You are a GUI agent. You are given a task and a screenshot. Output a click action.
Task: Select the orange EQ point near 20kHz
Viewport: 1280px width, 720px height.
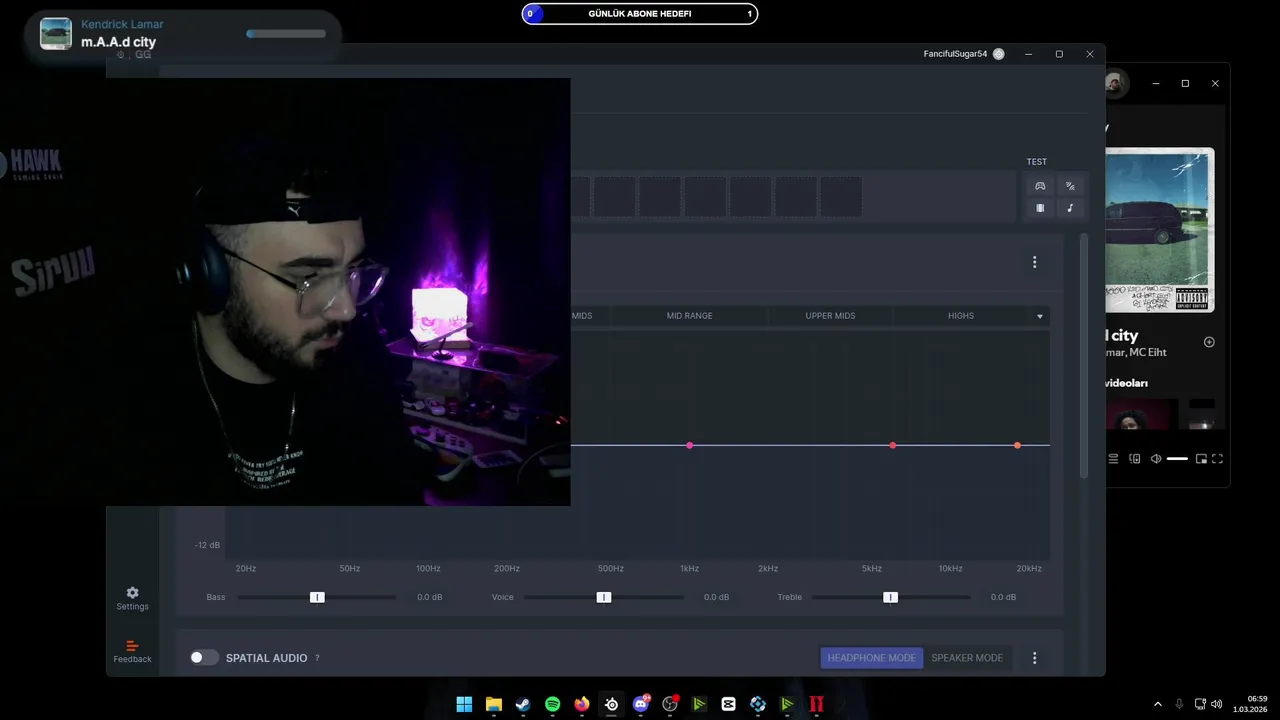pyautogui.click(x=1017, y=445)
